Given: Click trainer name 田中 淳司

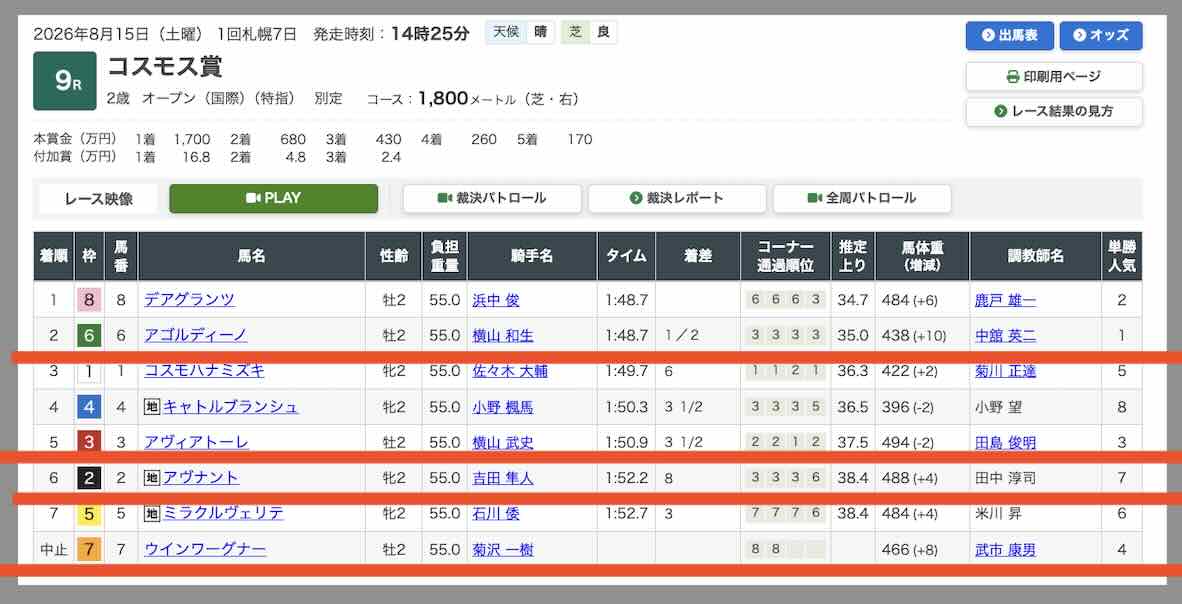Looking at the screenshot, I should coord(1006,478).
